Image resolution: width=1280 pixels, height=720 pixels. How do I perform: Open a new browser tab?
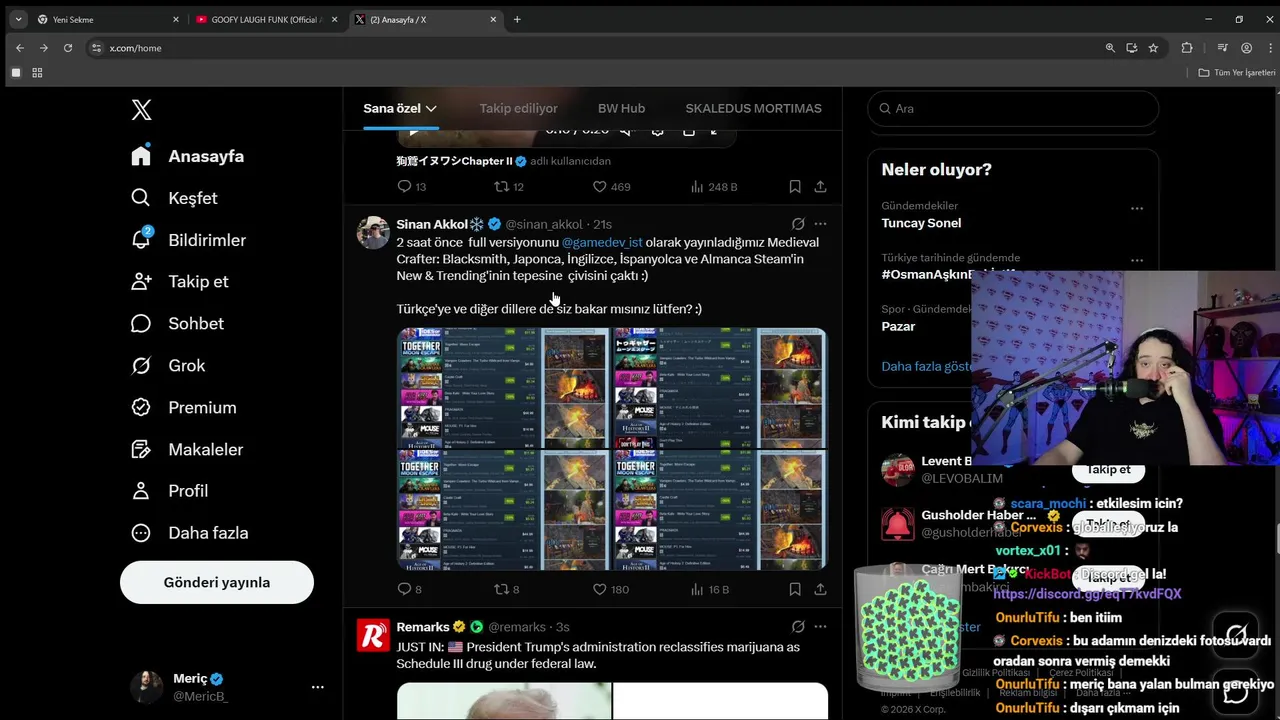coord(517,19)
